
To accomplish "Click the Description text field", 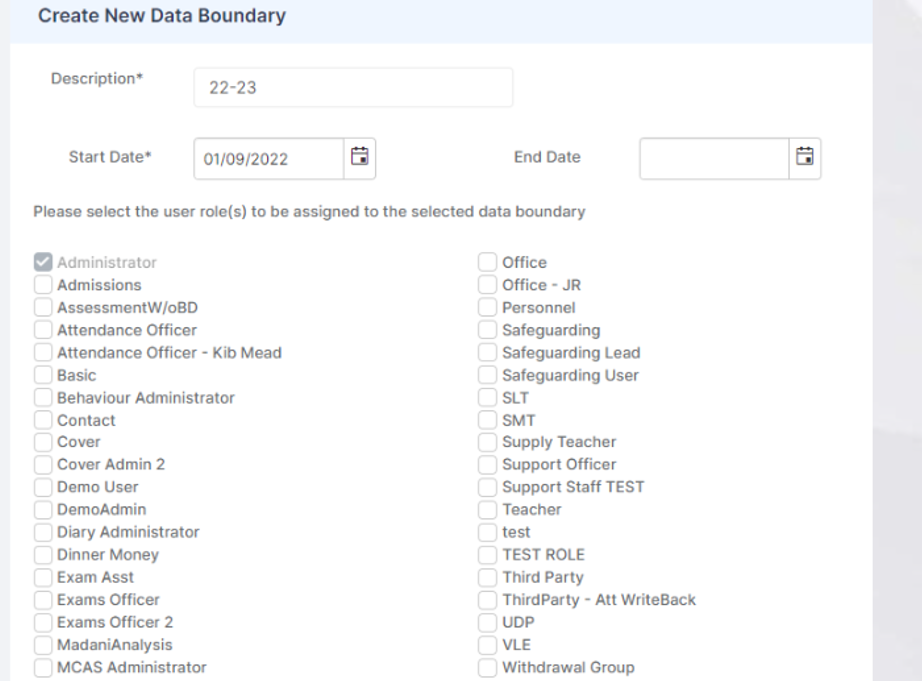I will 352,87.
